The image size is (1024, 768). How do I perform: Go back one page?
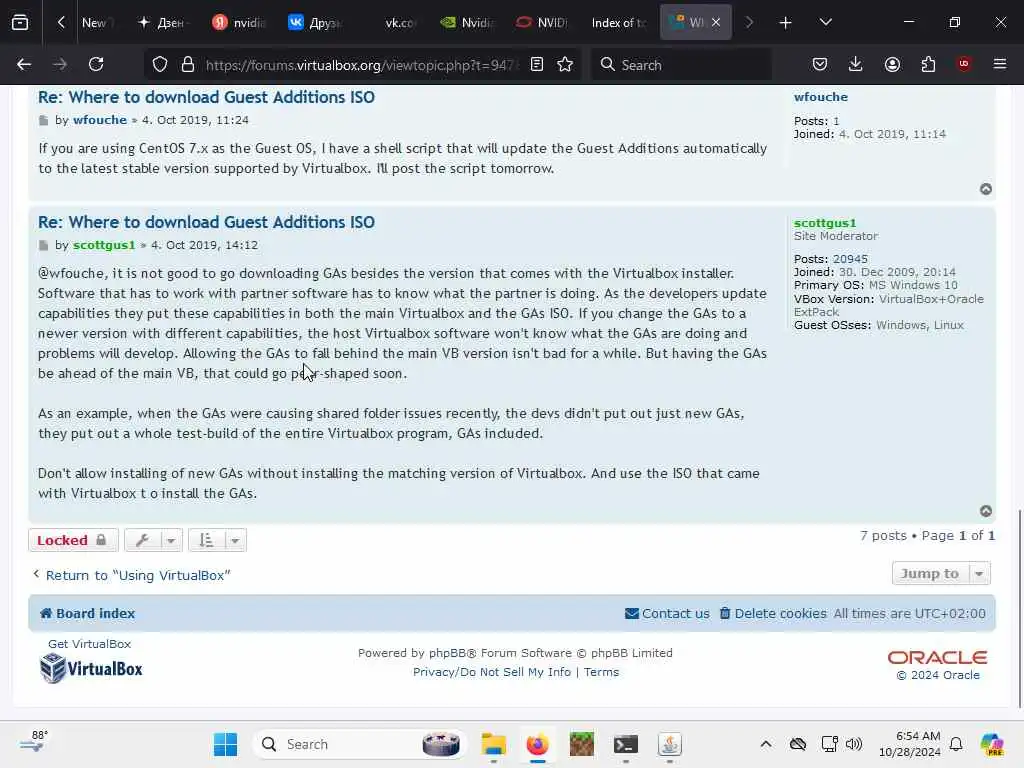(x=24, y=64)
